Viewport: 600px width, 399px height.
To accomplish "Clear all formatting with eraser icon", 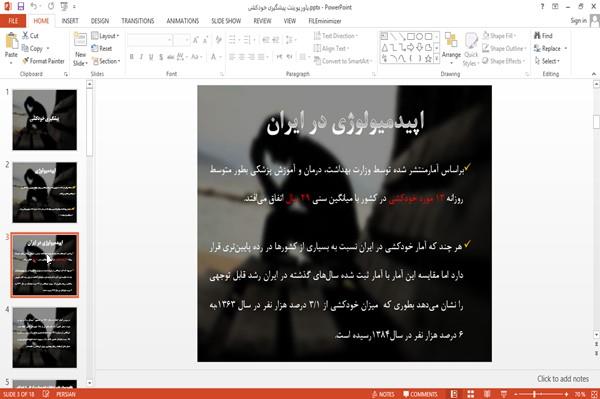I will click(x=218, y=40).
